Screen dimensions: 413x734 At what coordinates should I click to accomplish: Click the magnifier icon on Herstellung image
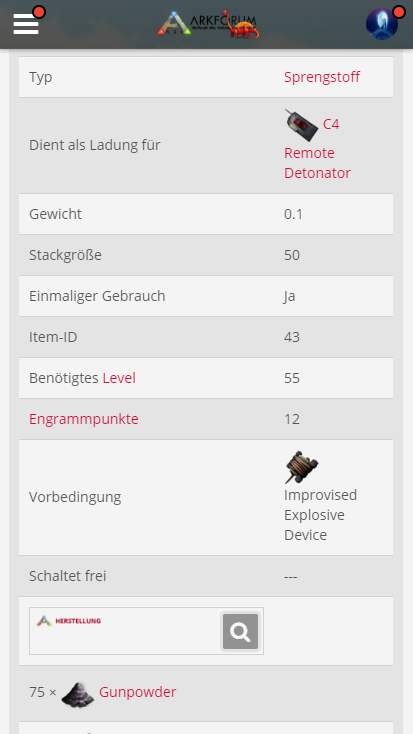240,631
